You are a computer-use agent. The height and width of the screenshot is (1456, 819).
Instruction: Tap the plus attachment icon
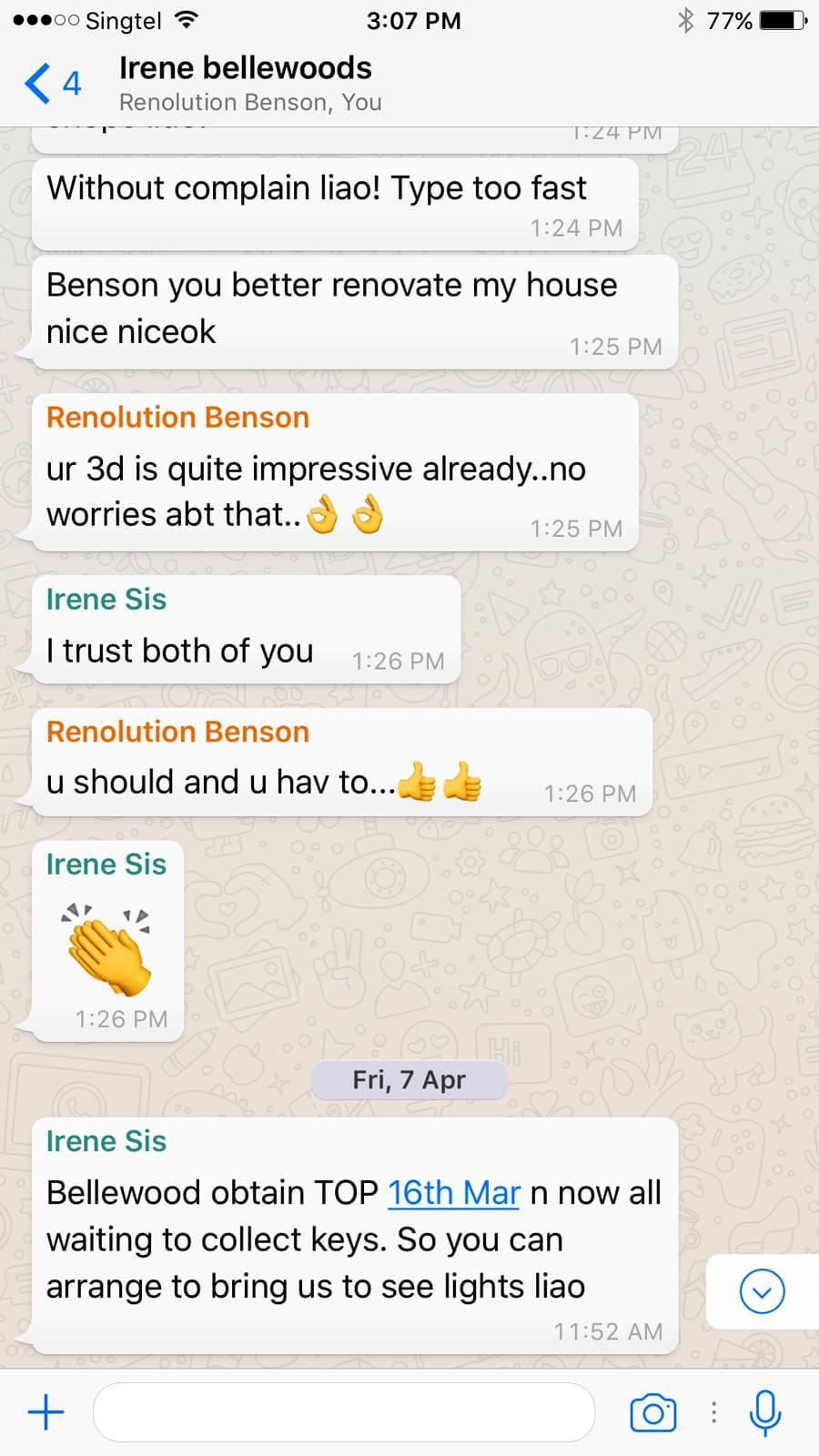pos(45,1412)
